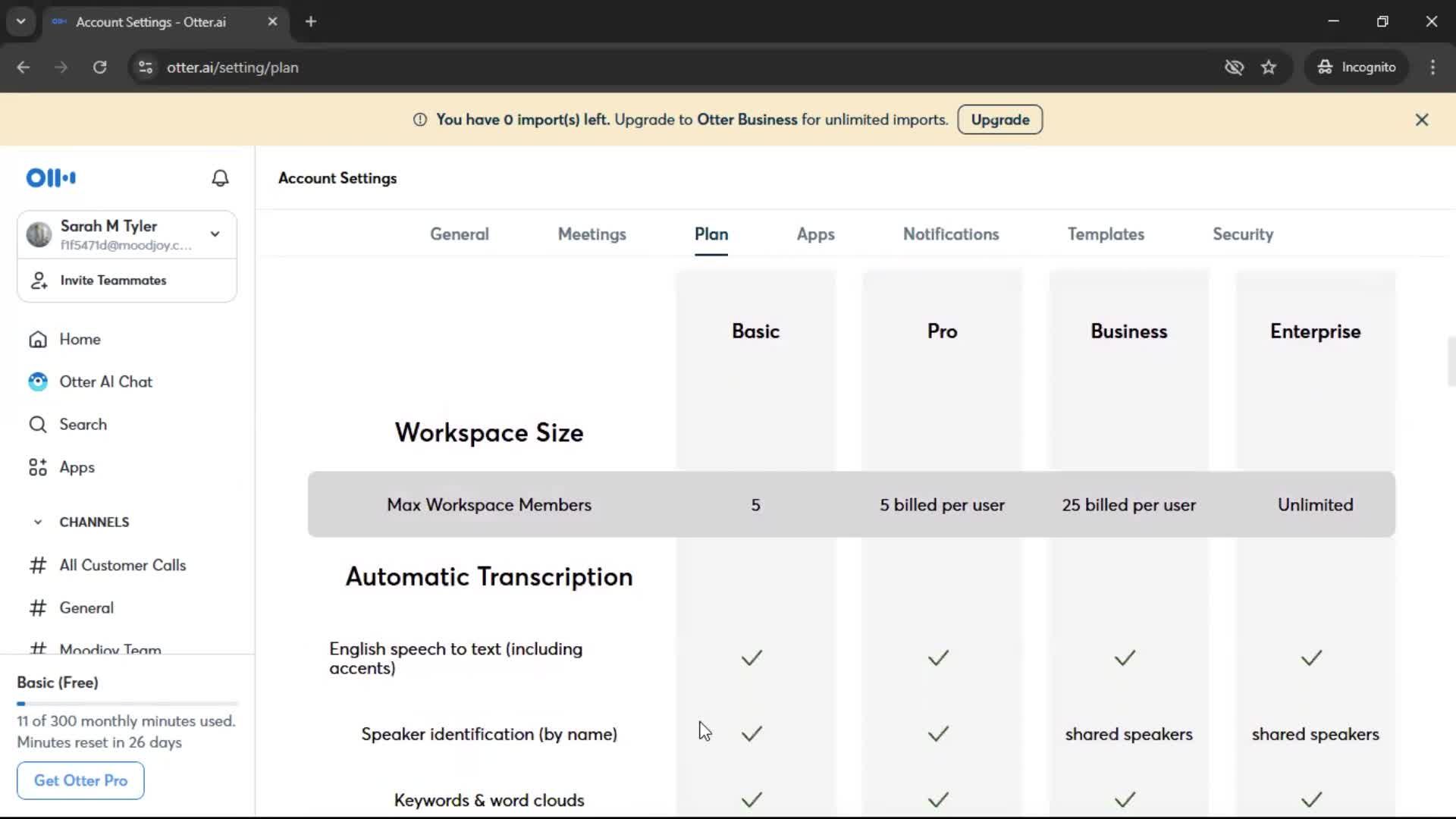This screenshot has width=1456, height=819.
Task: Click the Pro plan column header
Action: pyautogui.click(x=943, y=331)
